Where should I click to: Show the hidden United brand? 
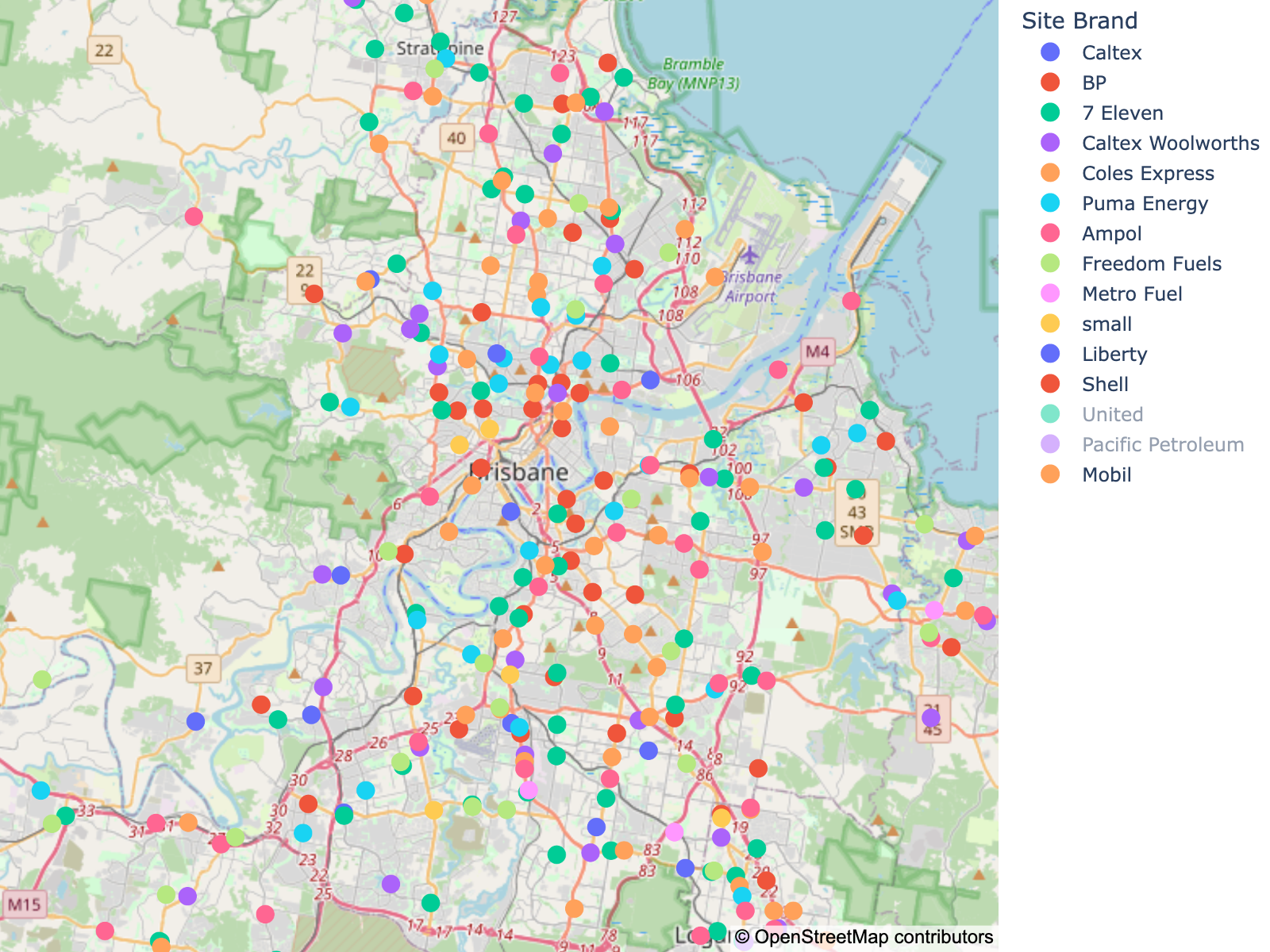click(x=1112, y=415)
